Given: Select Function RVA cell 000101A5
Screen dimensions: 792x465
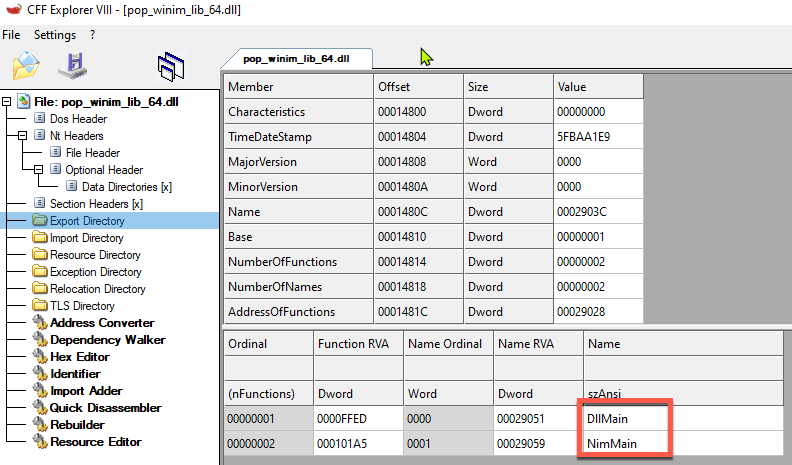Looking at the screenshot, I should pos(358,444).
